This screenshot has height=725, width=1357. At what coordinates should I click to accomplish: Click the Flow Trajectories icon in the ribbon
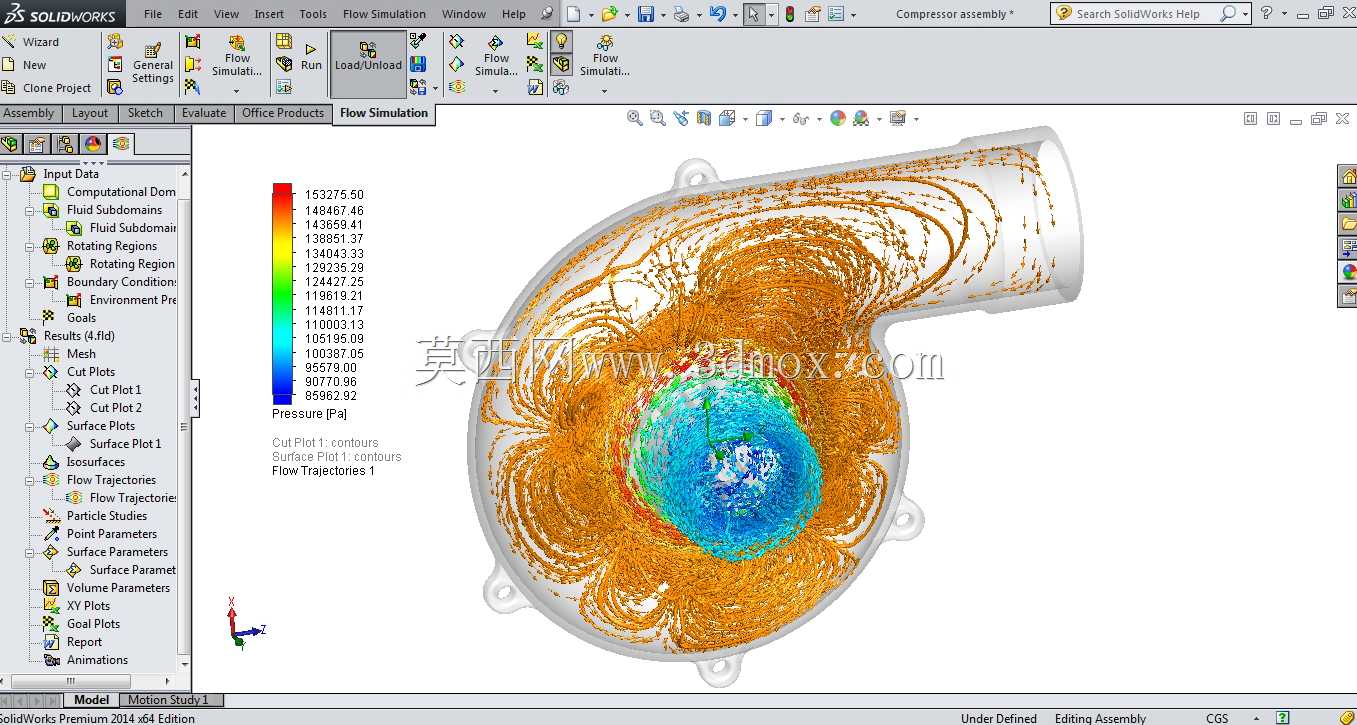(457, 87)
